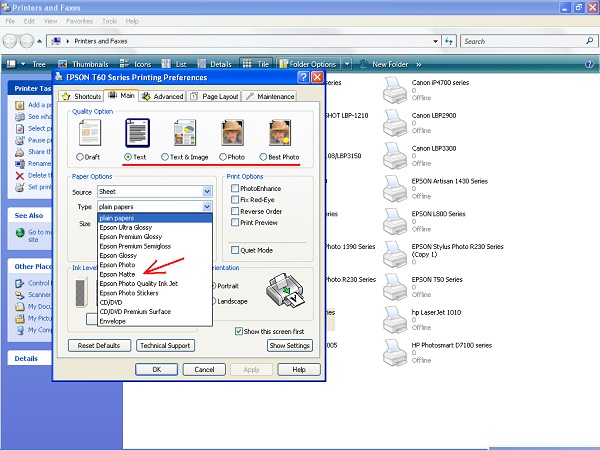
Task: Click the context help question mark in dialog title
Action: click(x=303, y=77)
